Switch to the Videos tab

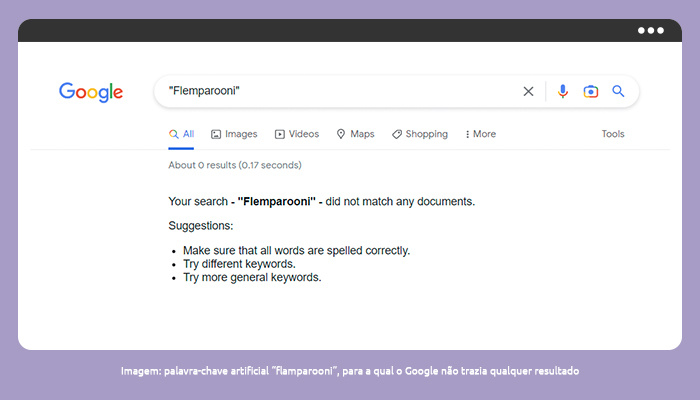pos(297,134)
